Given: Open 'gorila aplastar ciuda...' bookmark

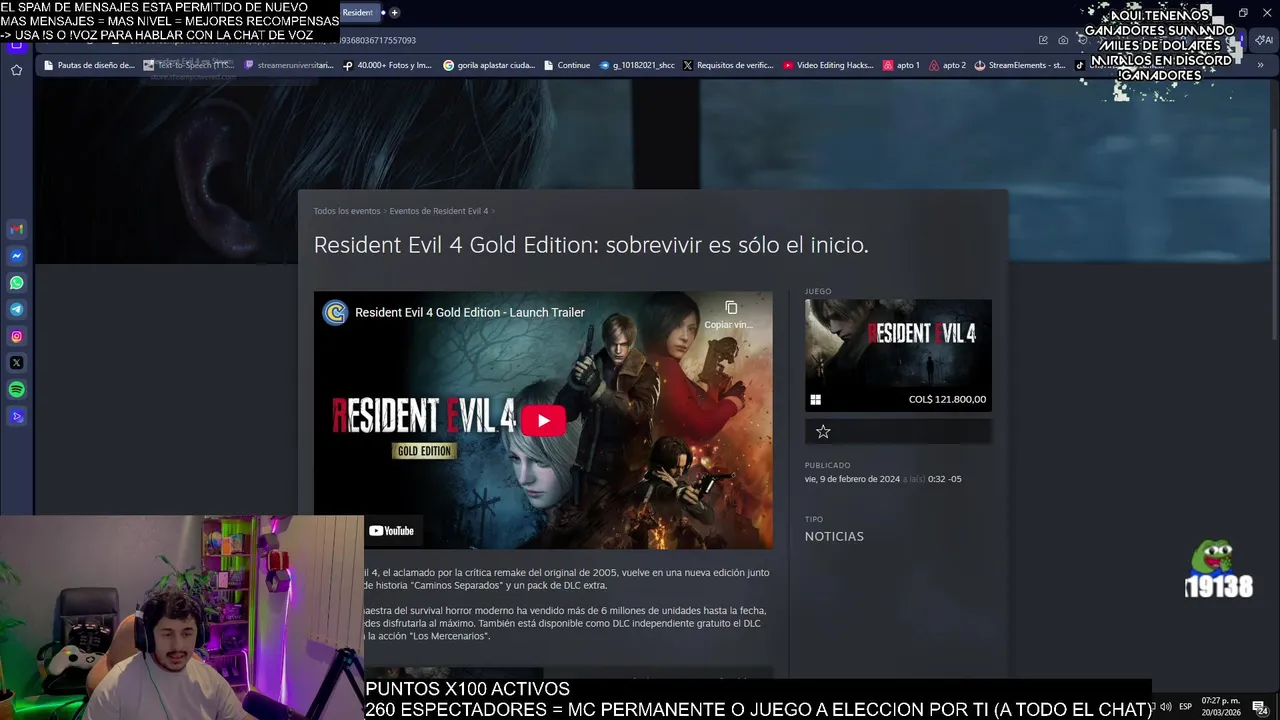Looking at the screenshot, I should point(489,65).
